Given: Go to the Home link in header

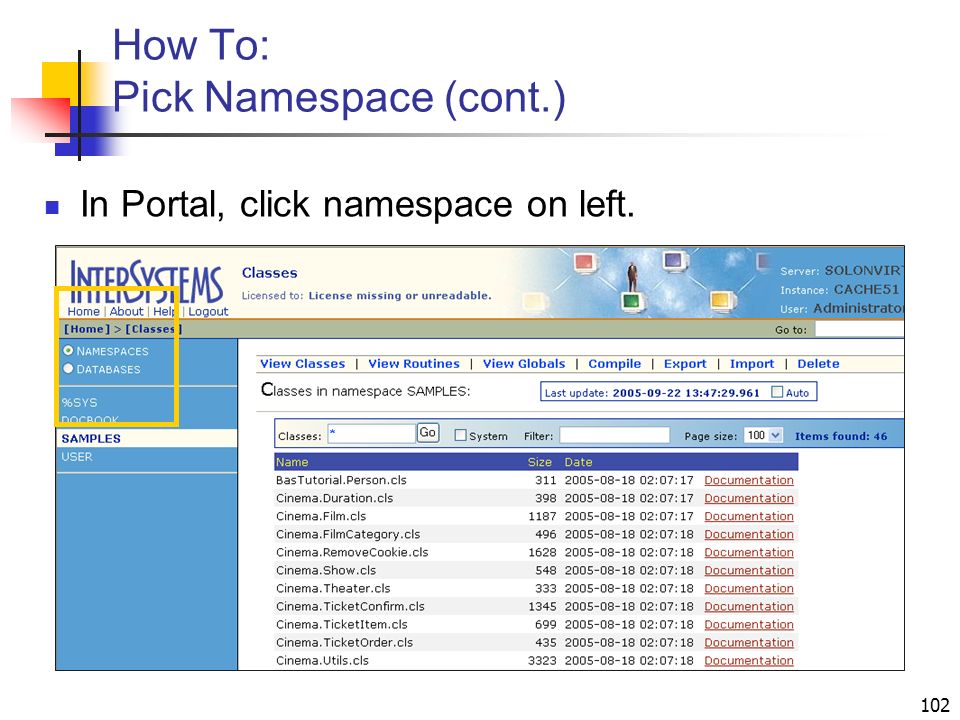Looking at the screenshot, I should tap(83, 311).
